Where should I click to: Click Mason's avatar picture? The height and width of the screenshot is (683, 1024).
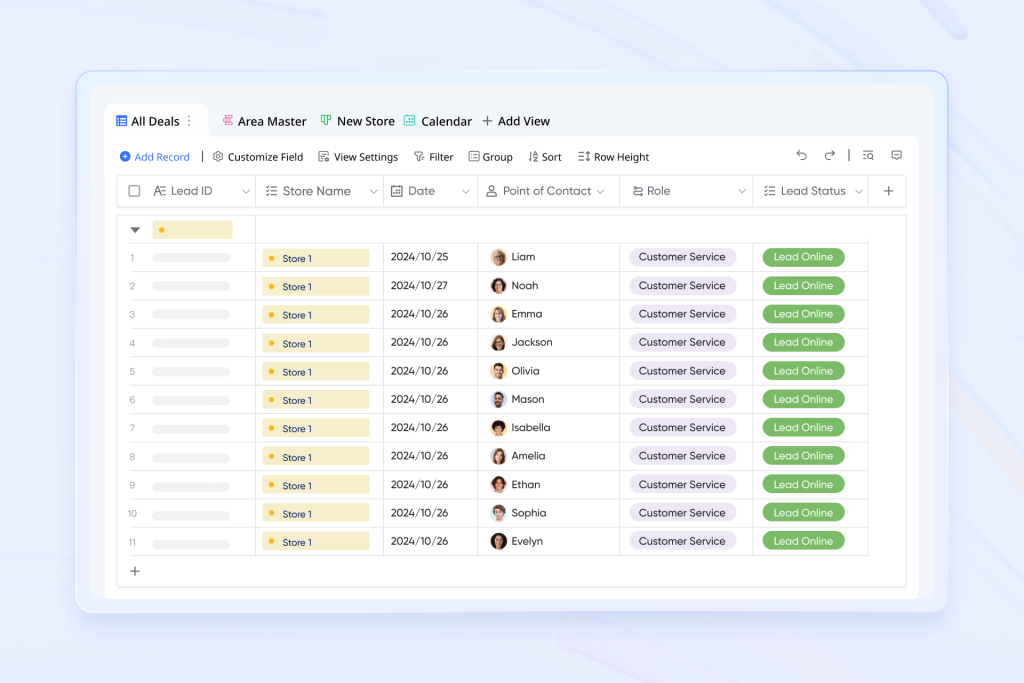point(498,400)
